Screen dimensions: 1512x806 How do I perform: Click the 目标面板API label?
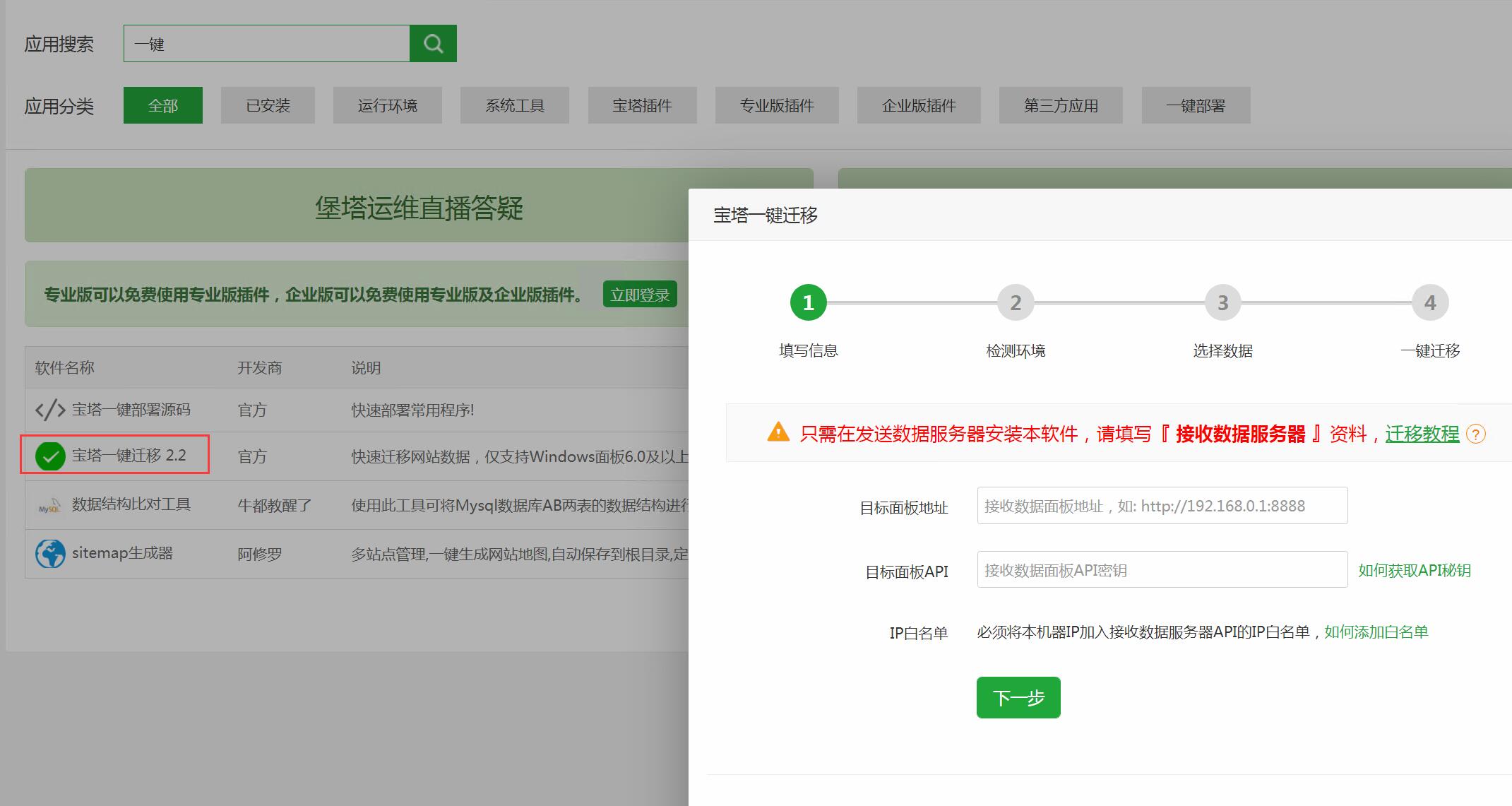[x=907, y=571]
